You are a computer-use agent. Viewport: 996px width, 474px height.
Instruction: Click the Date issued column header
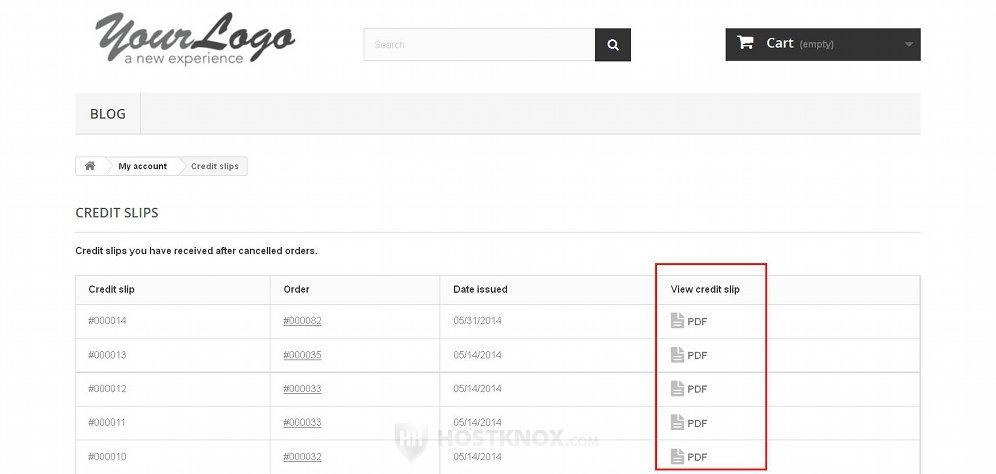coord(480,289)
